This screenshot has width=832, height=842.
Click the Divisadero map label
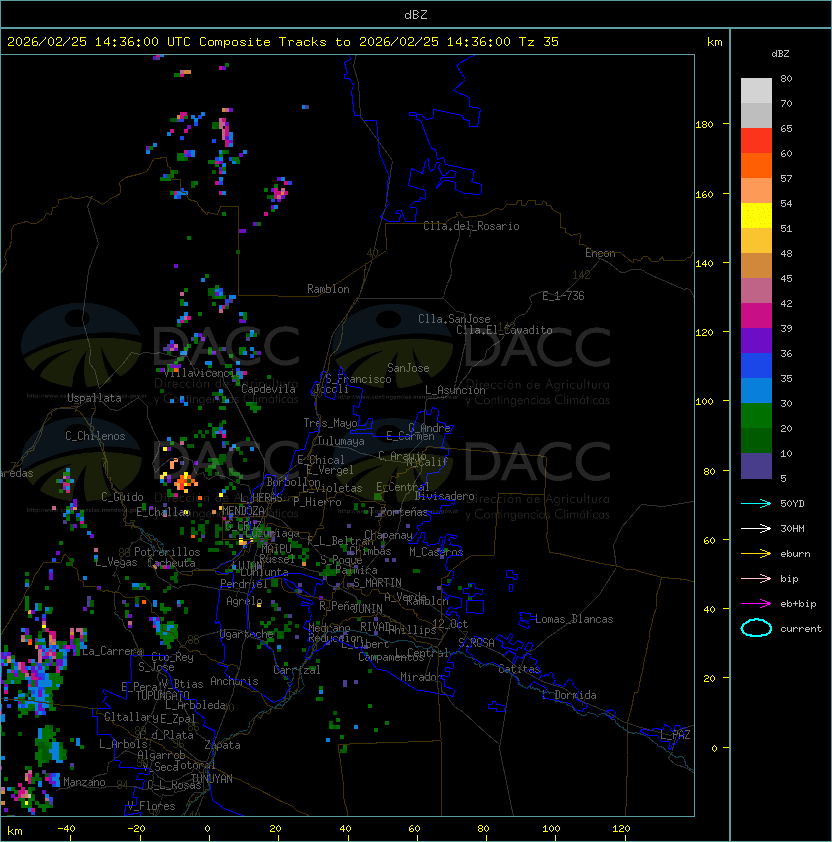coord(444,496)
